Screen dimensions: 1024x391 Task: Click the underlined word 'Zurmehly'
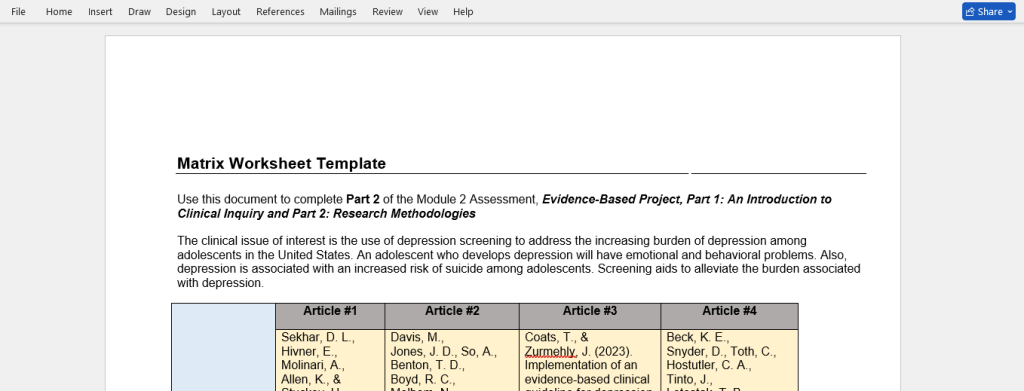click(550, 352)
